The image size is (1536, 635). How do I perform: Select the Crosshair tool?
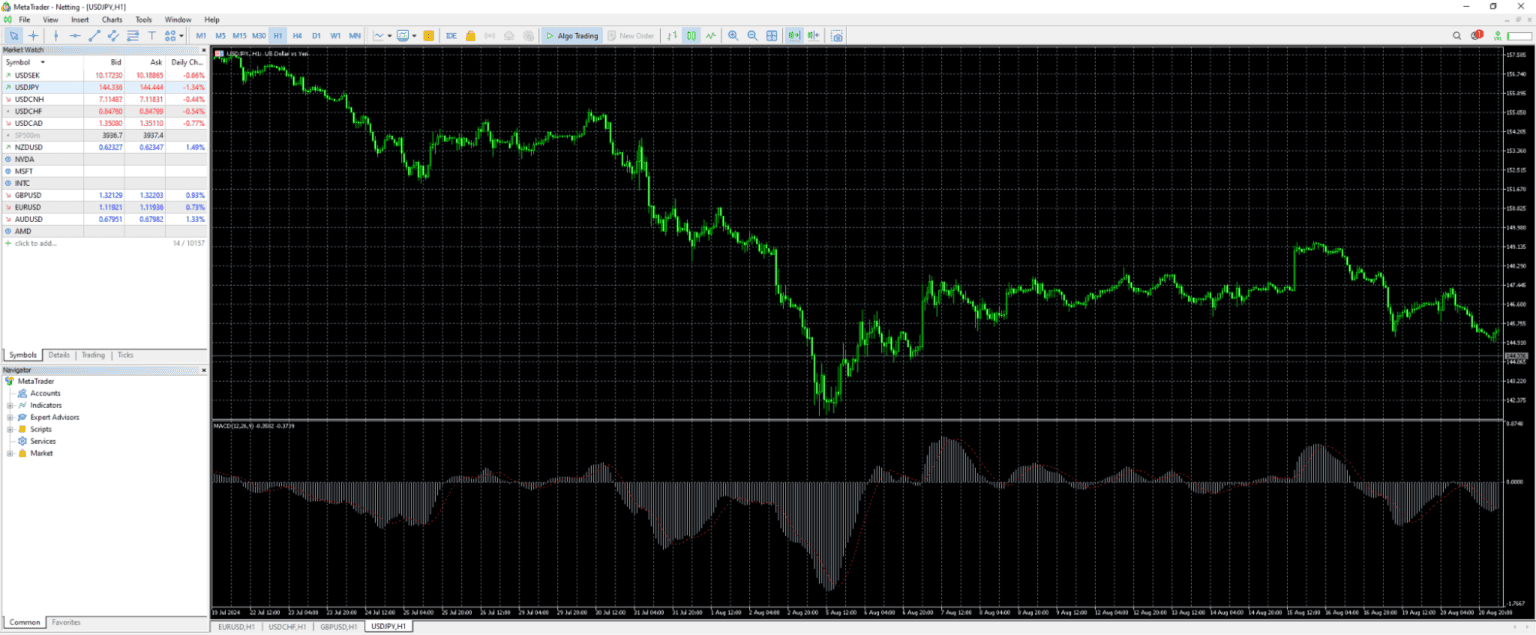pyautogui.click(x=32, y=35)
